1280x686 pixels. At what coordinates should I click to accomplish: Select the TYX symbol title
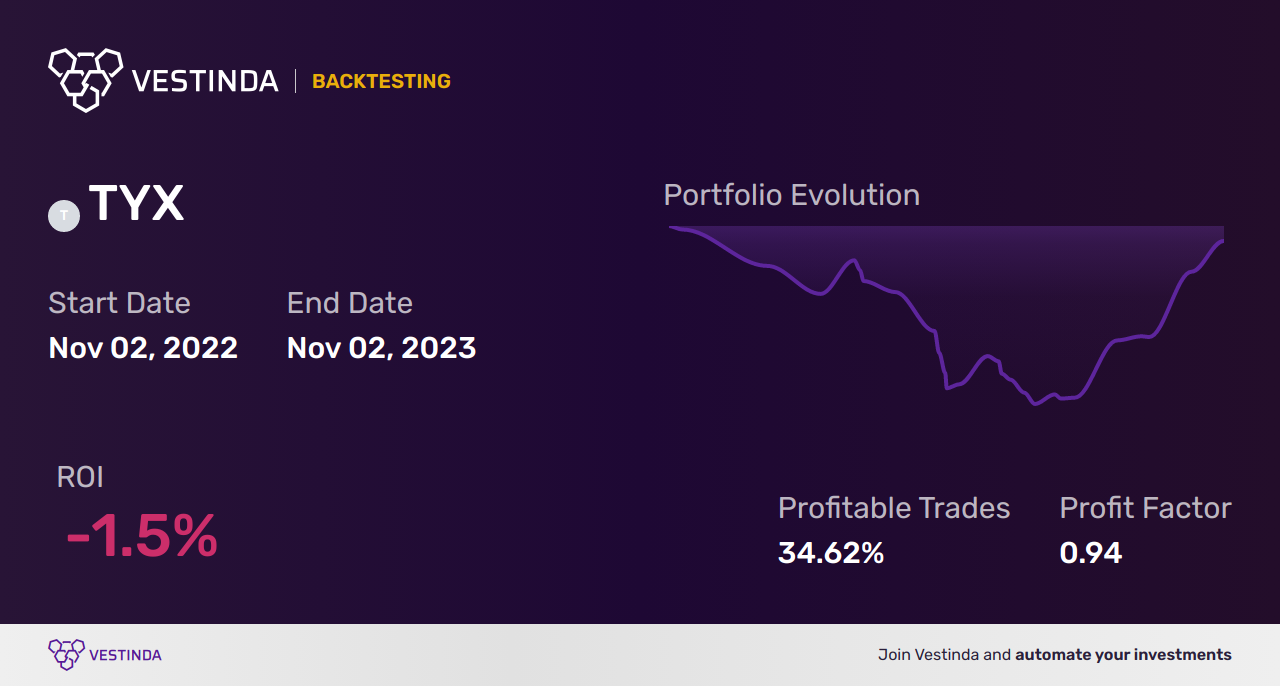(136, 204)
